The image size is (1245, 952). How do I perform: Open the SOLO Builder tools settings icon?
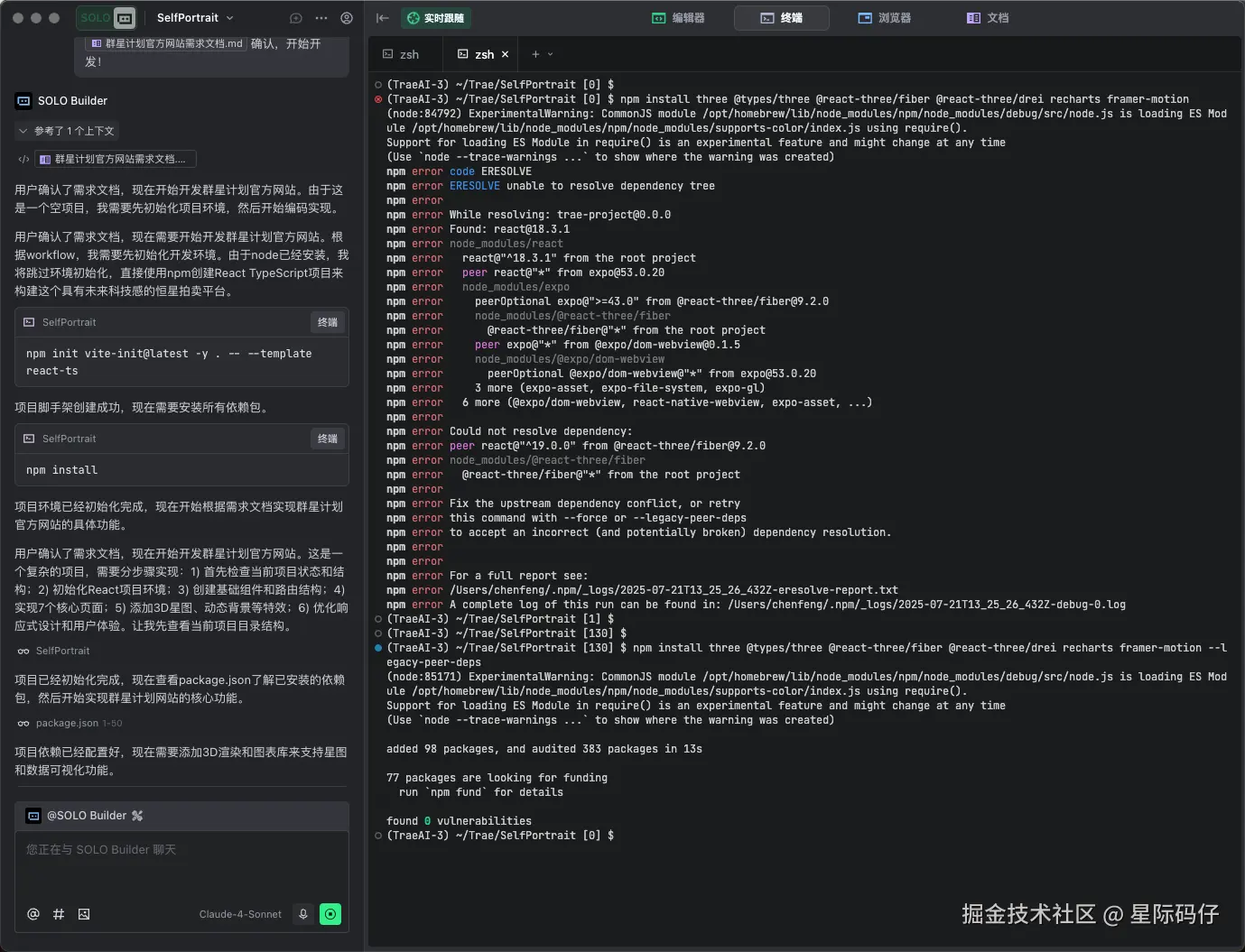[x=137, y=816]
